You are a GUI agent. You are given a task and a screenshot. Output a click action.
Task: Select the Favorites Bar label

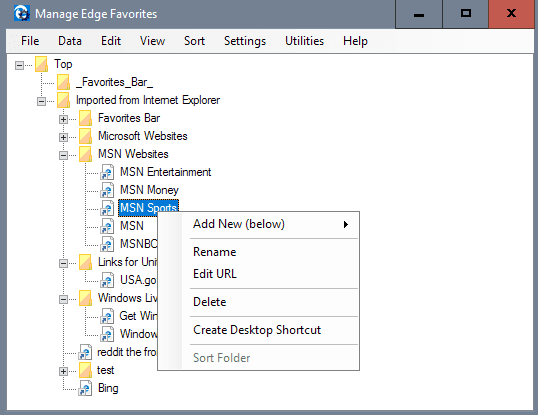pos(129,118)
